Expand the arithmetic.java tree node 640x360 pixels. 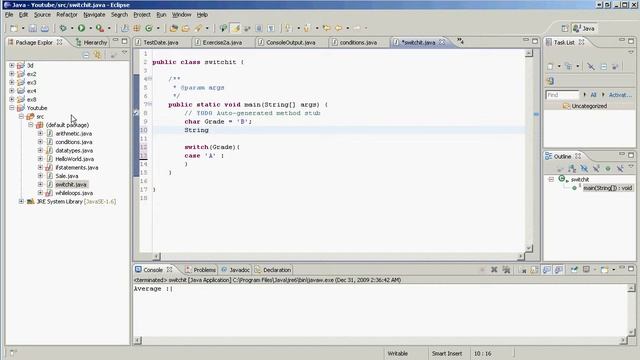40,133
